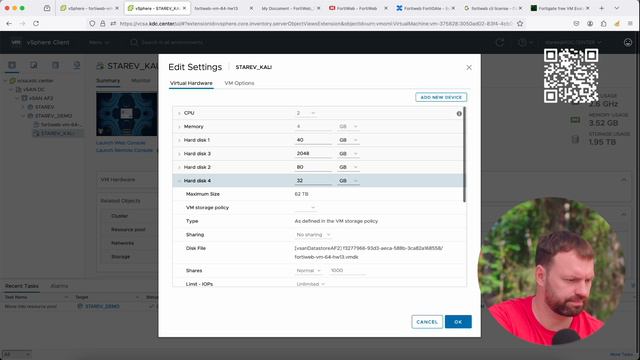Expand the Hard disk 2 row
Image resolution: width=640 pixels, height=360 pixels.
[x=179, y=167]
